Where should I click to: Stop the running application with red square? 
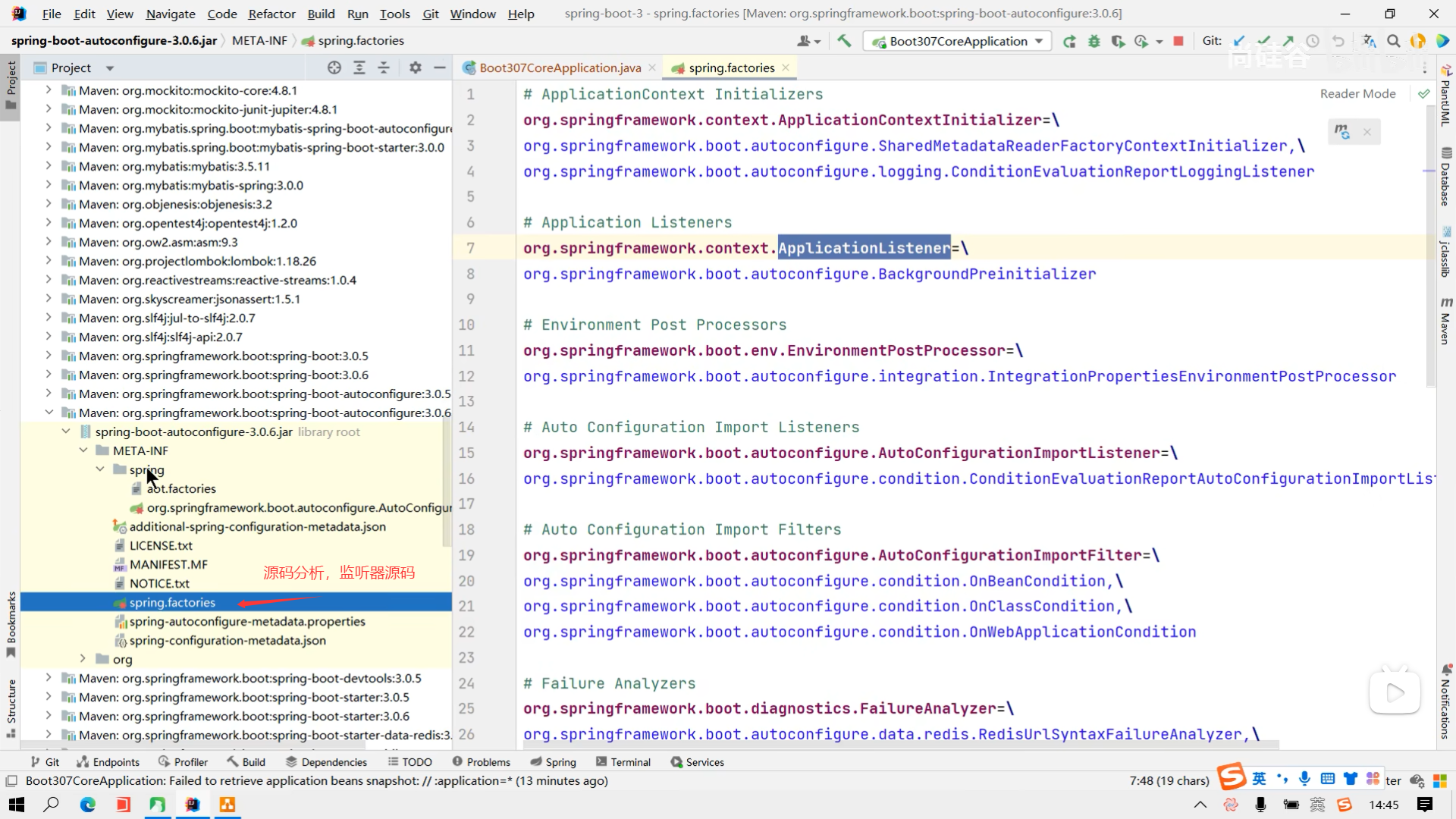click(1178, 41)
